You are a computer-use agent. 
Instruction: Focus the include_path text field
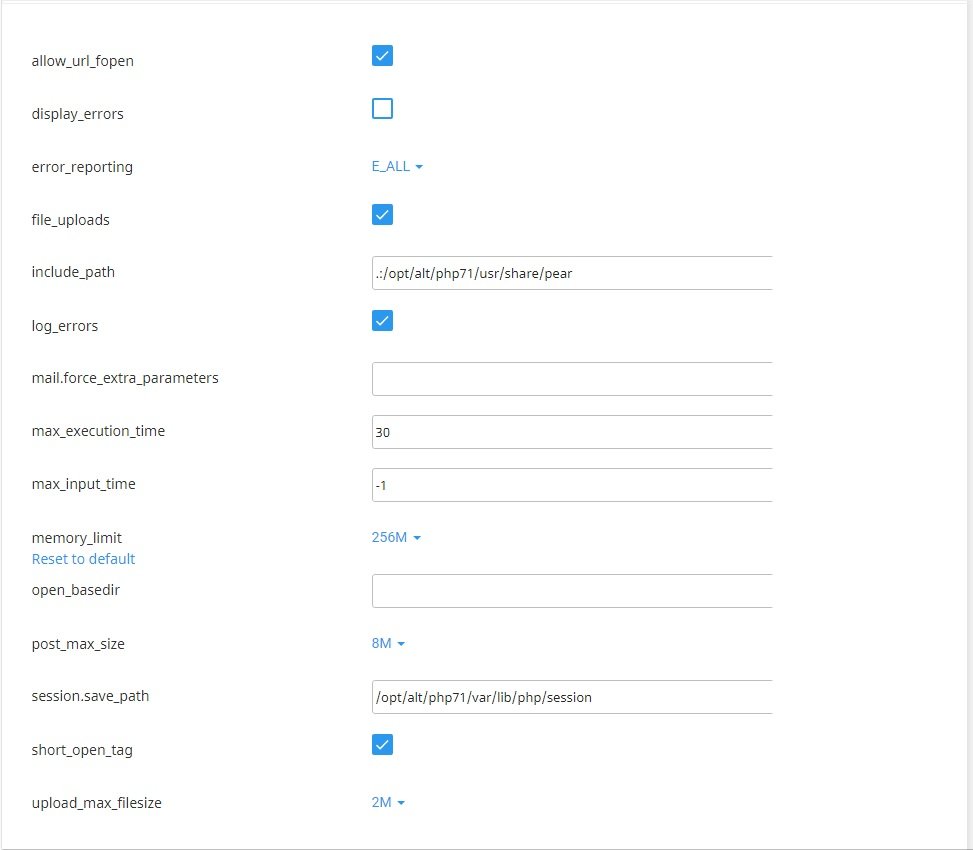click(x=572, y=273)
